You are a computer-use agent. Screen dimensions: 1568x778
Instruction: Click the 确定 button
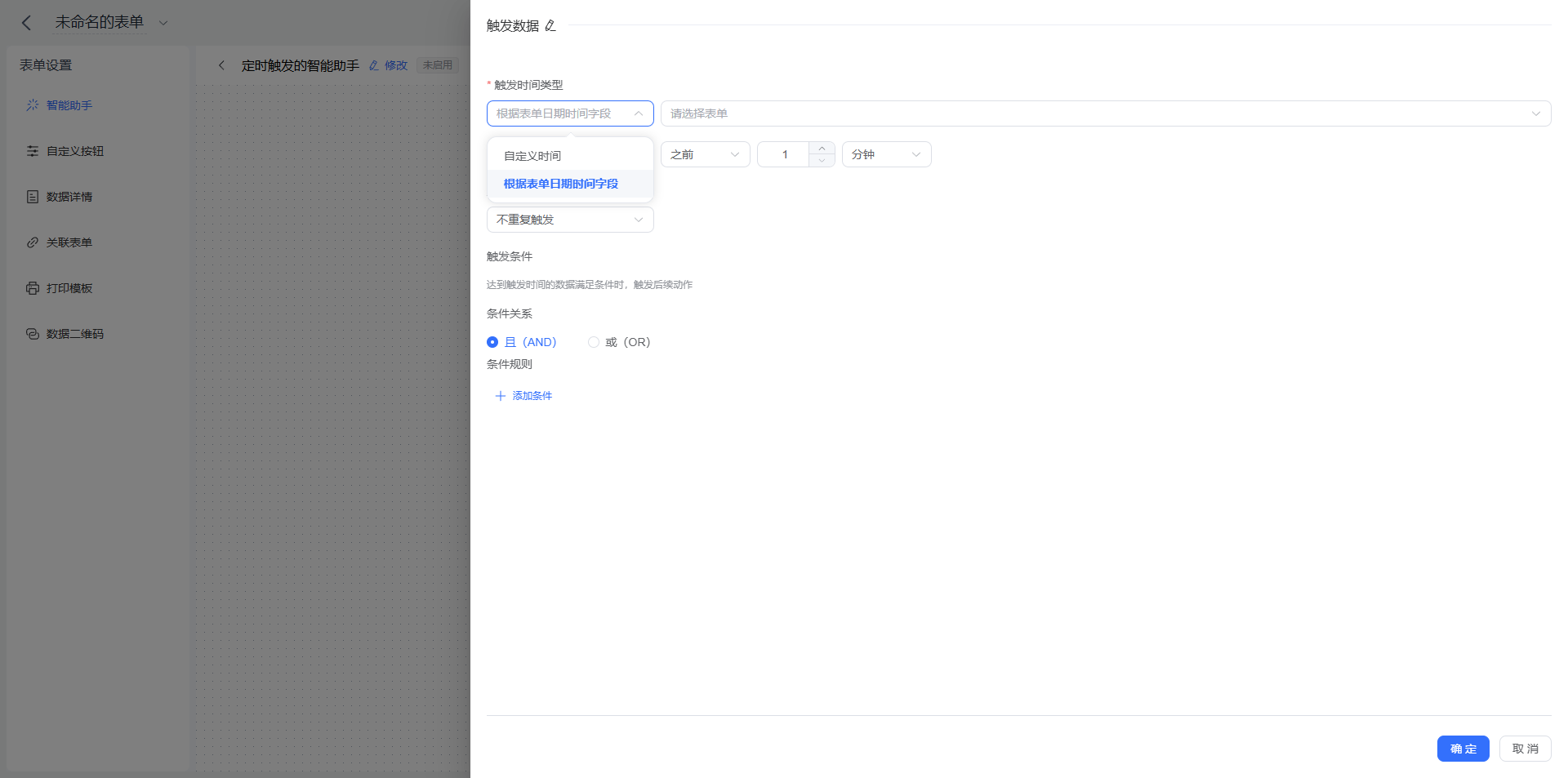point(1463,749)
